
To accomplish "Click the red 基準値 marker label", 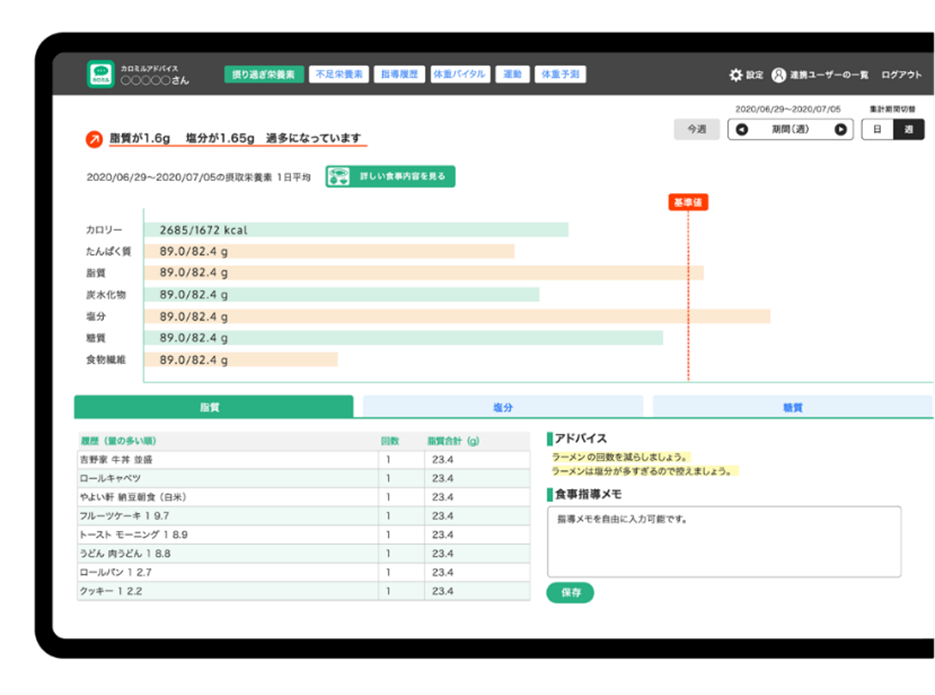I will (x=688, y=203).
